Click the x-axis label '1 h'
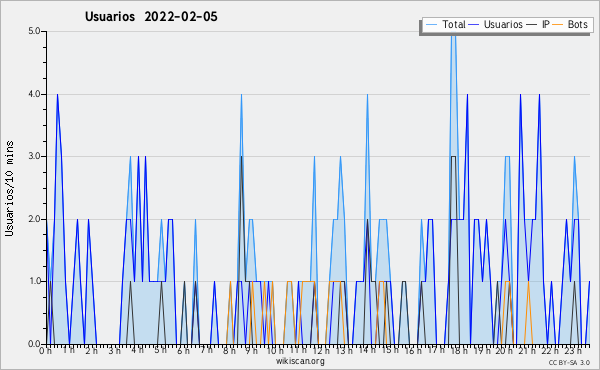The height and width of the screenshot is (370, 600). [x=69, y=349]
